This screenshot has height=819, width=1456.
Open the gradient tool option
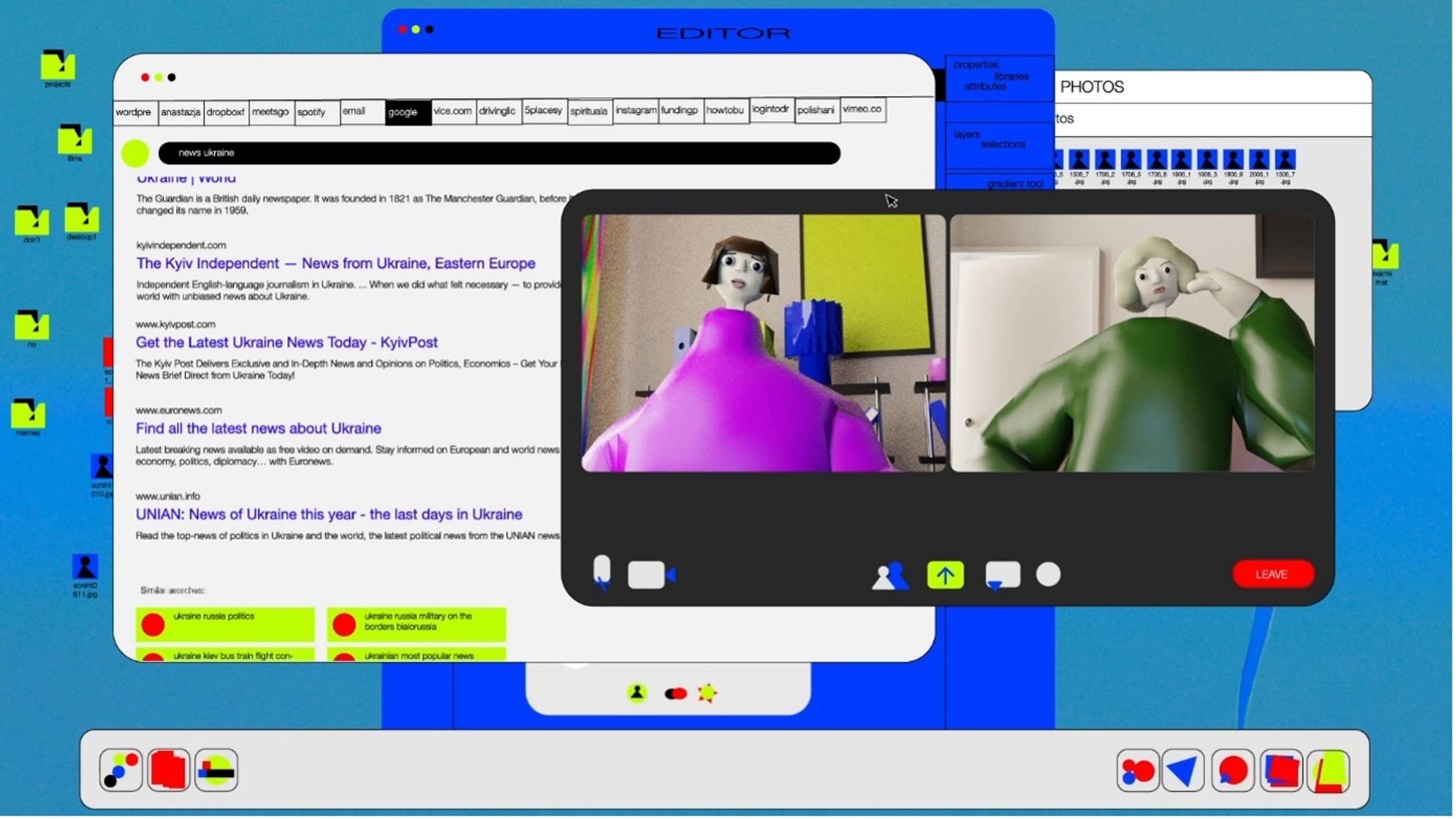coord(1014,183)
